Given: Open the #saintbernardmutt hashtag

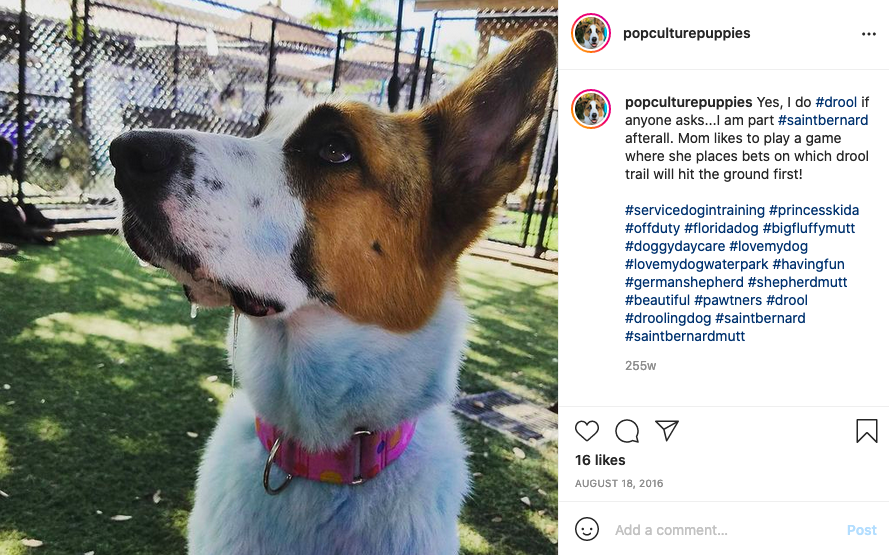Looking at the screenshot, I should [x=685, y=336].
